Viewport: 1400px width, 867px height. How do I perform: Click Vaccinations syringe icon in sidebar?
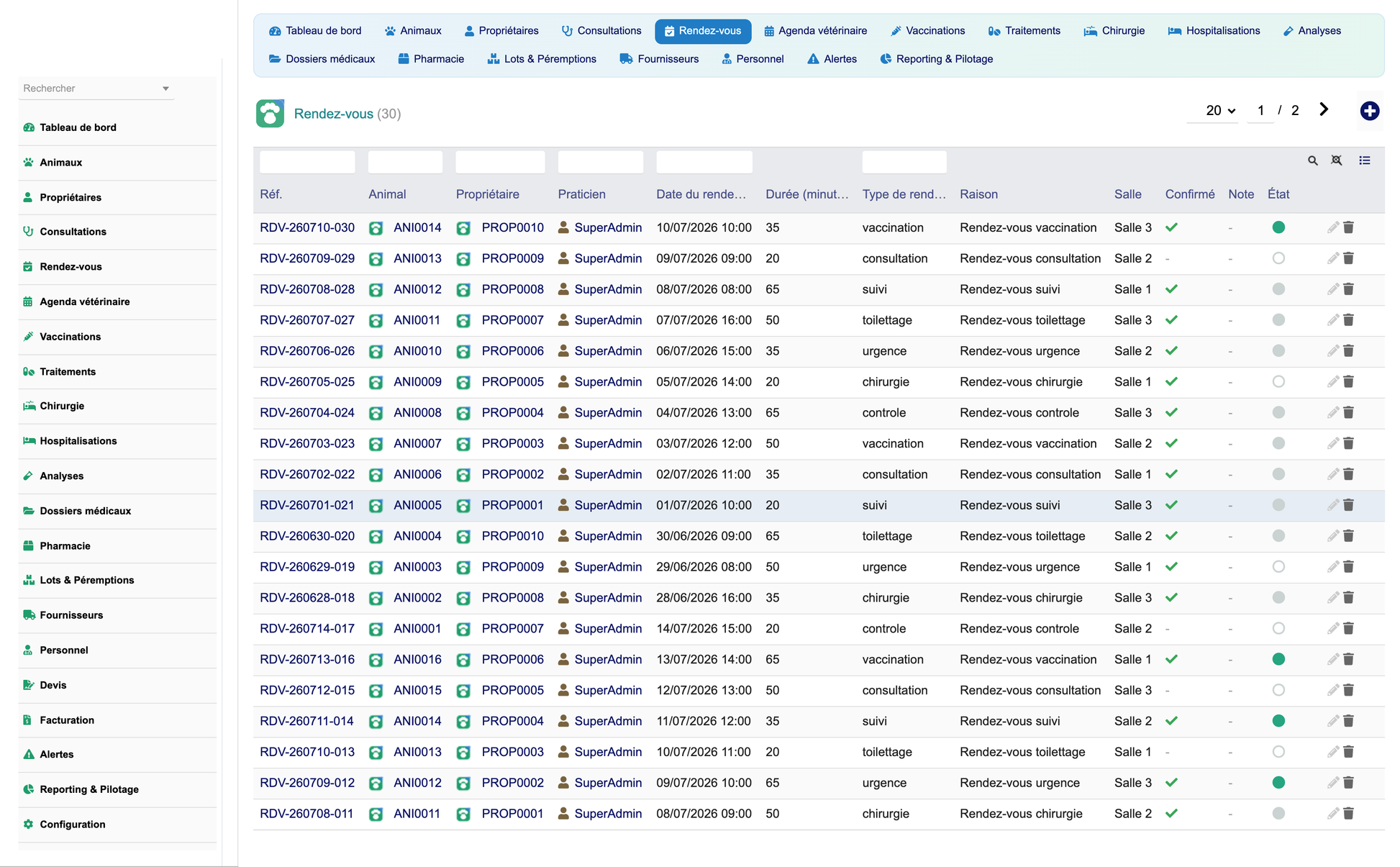click(29, 337)
